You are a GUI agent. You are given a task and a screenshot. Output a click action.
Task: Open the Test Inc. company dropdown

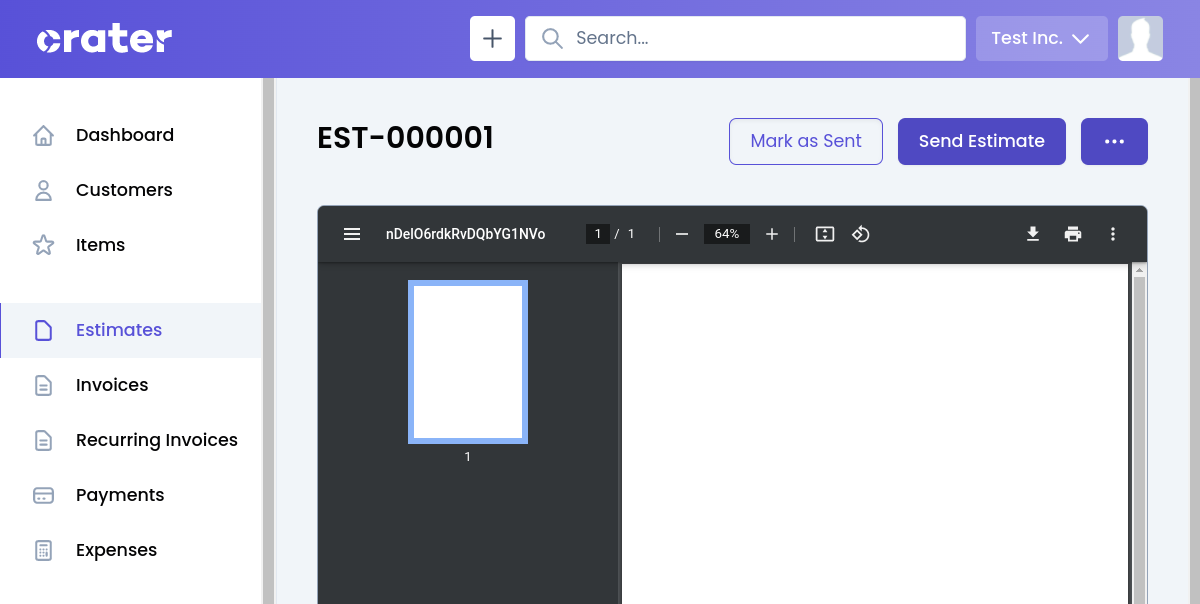coord(1041,38)
